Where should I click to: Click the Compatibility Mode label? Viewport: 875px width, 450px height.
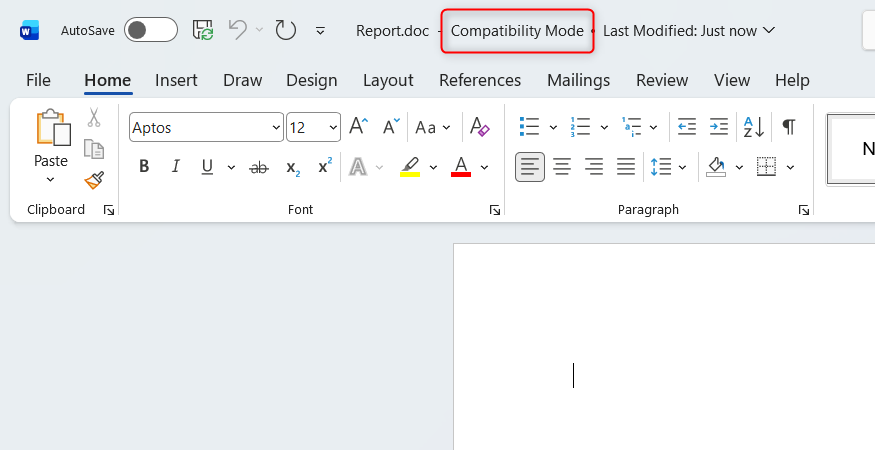[x=517, y=31]
